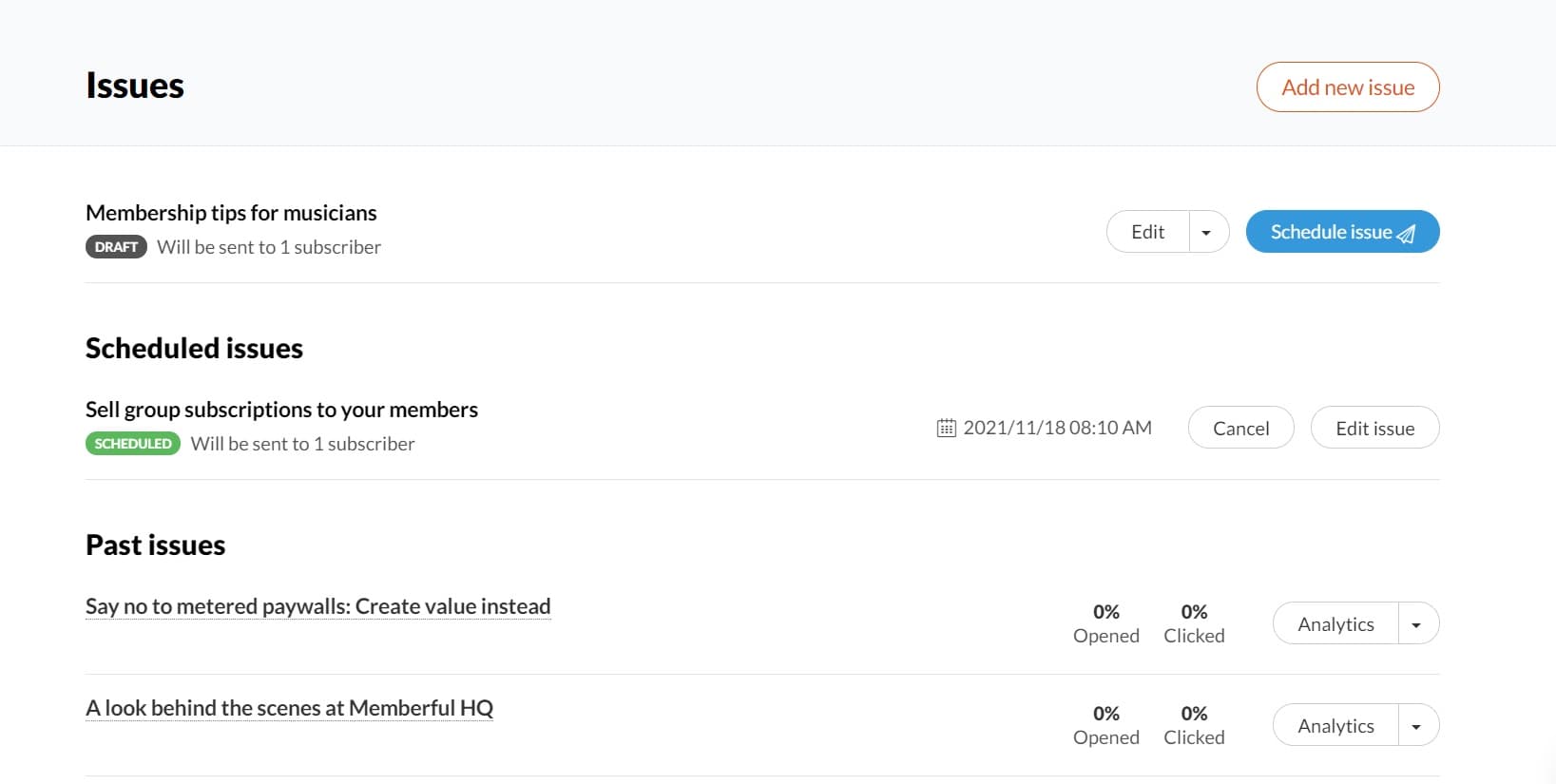Select the Membership tips for musicians title
Image resolution: width=1556 pixels, height=784 pixels.
pyautogui.click(x=231, y=213)
